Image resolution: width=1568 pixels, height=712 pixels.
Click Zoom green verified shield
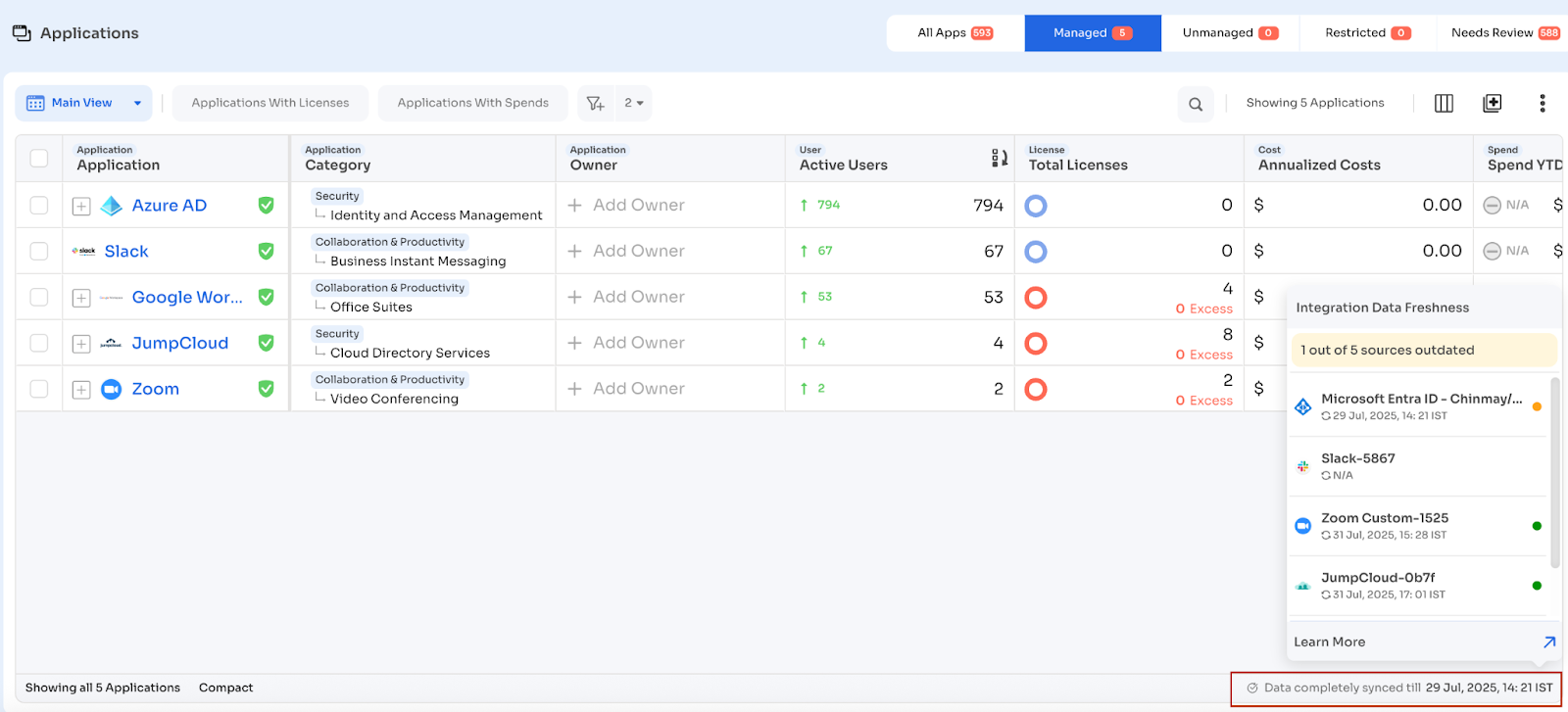[266, 389]
